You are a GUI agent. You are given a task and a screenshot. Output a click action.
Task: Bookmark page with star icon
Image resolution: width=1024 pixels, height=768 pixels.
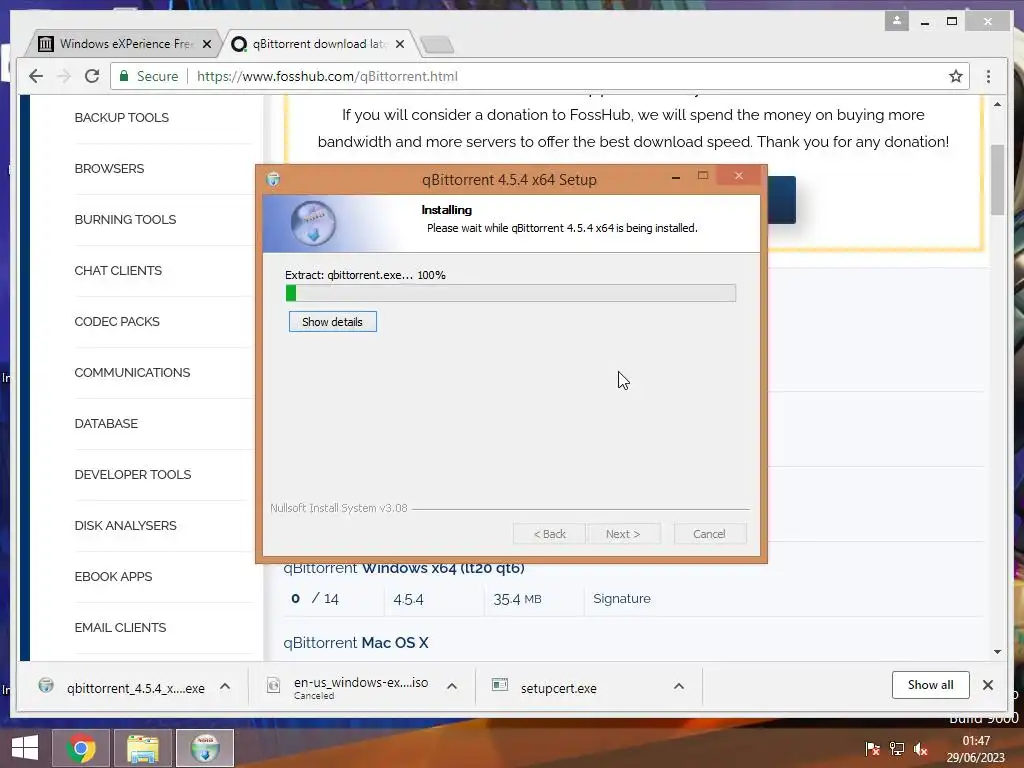(955, 76)
